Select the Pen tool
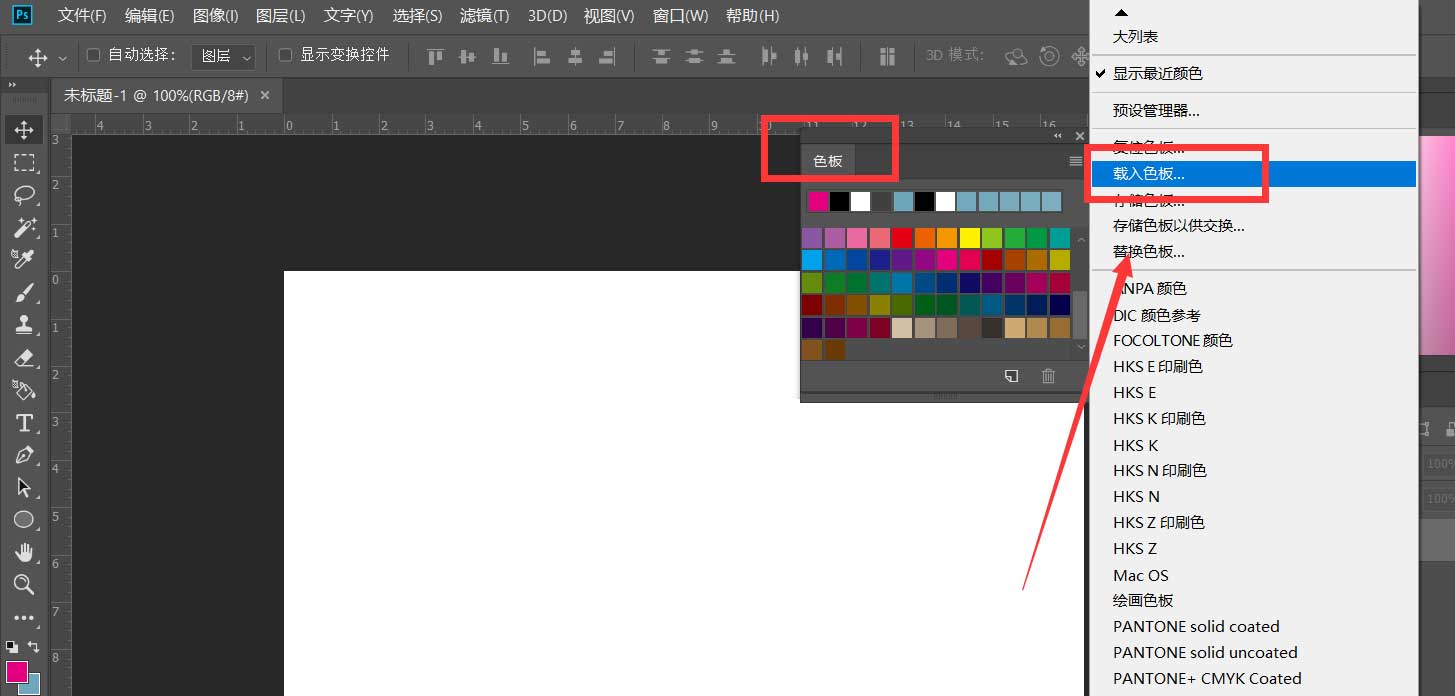The height and width of the screenshot is (696, 1455). (x=24, y=455)
